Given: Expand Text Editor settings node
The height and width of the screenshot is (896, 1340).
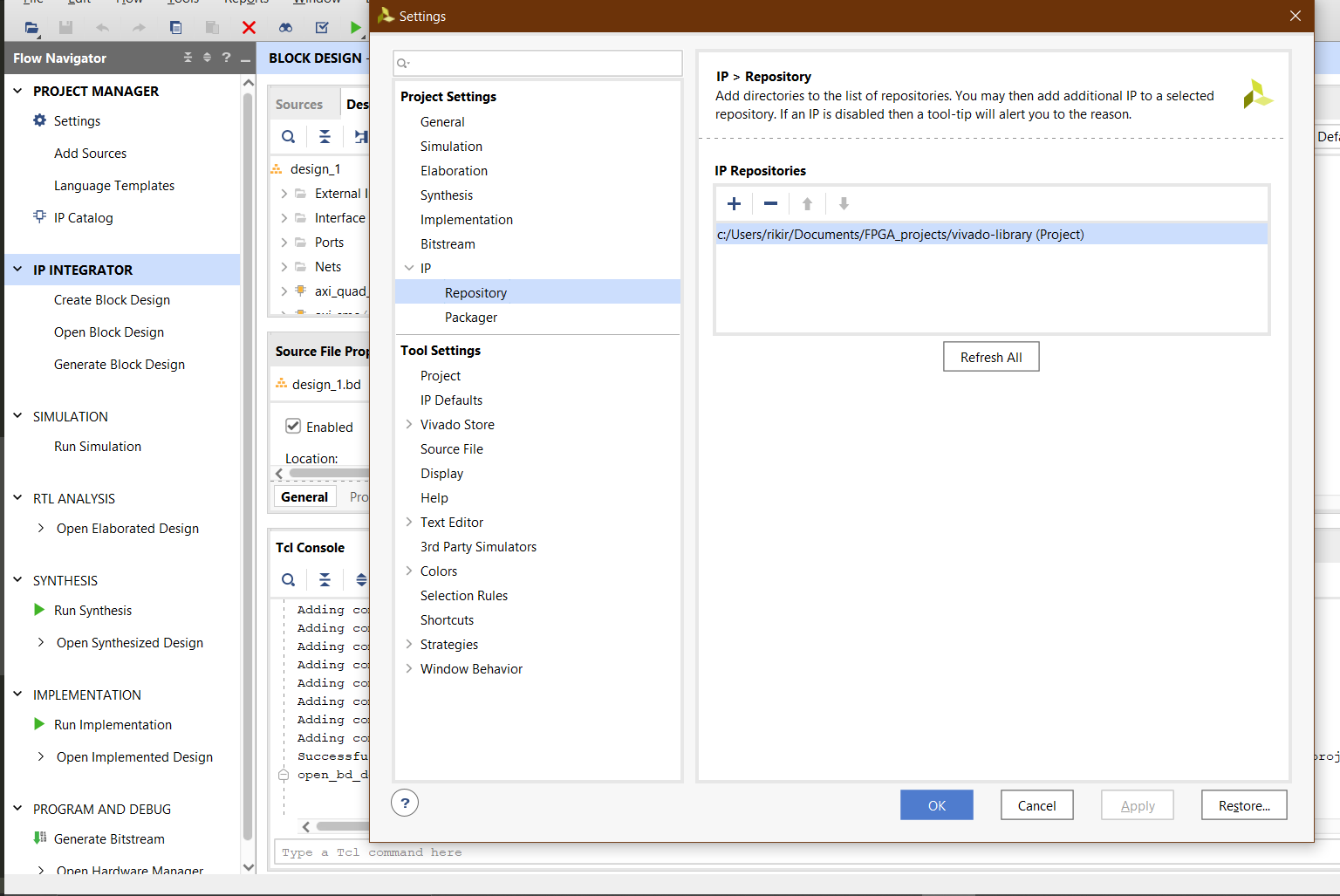Looking at the screenshot, I should (409, 522).
